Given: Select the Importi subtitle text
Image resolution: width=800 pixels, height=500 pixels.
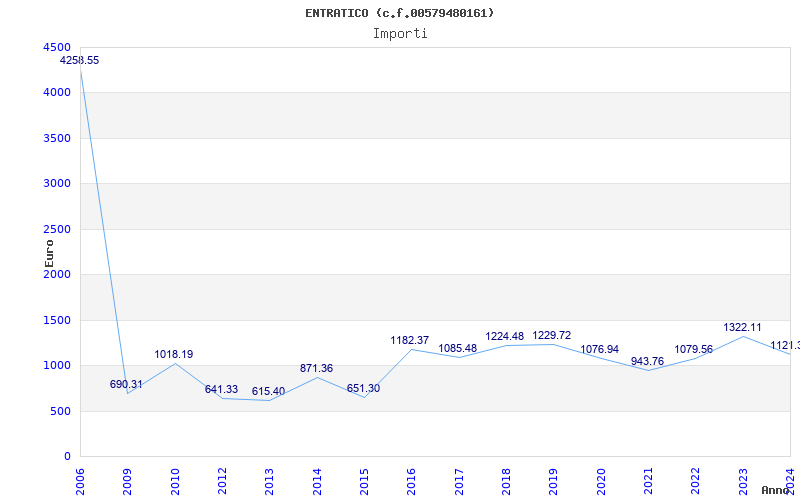Looking at the screenshot, I should pyautogui.click(x=400, y=34).
